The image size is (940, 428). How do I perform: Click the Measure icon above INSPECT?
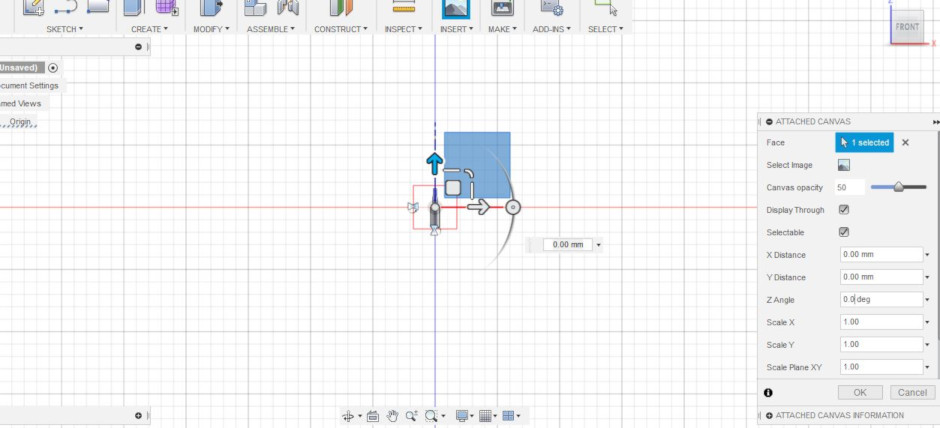coord(403,7)
